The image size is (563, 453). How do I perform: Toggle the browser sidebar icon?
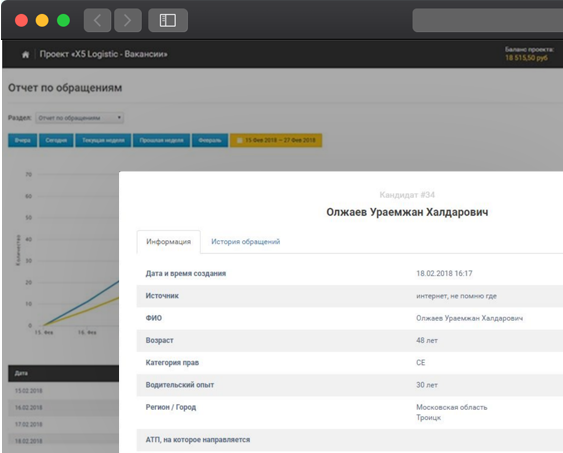point(168,20)
